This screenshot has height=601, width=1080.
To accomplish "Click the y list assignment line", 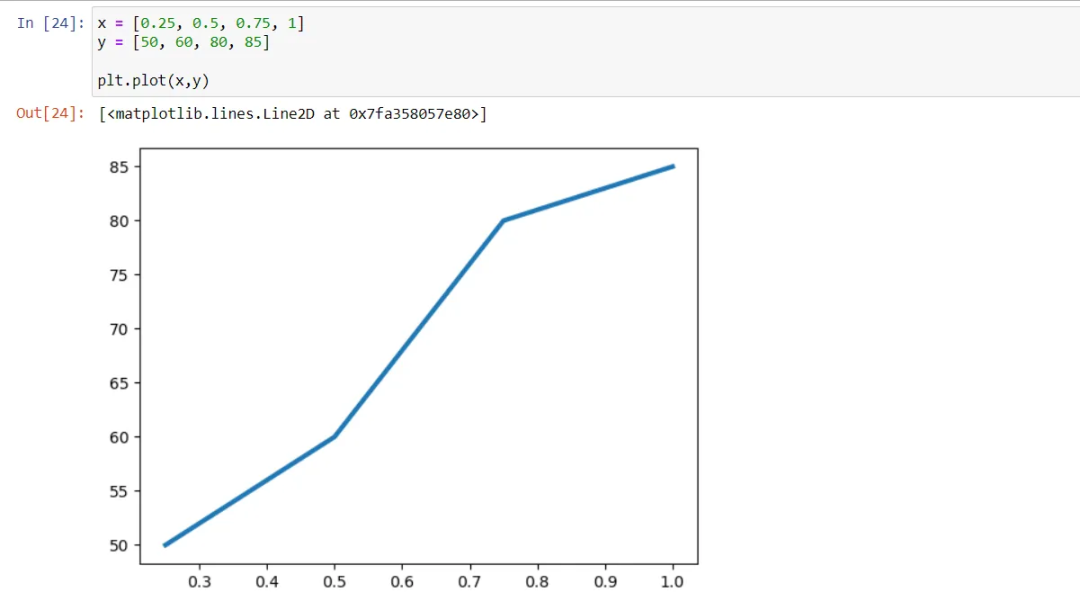I will pos(184,42).
